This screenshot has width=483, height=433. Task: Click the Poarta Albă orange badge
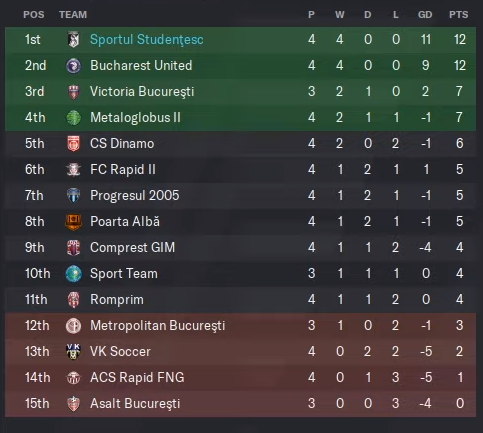(x=73, y=222)
